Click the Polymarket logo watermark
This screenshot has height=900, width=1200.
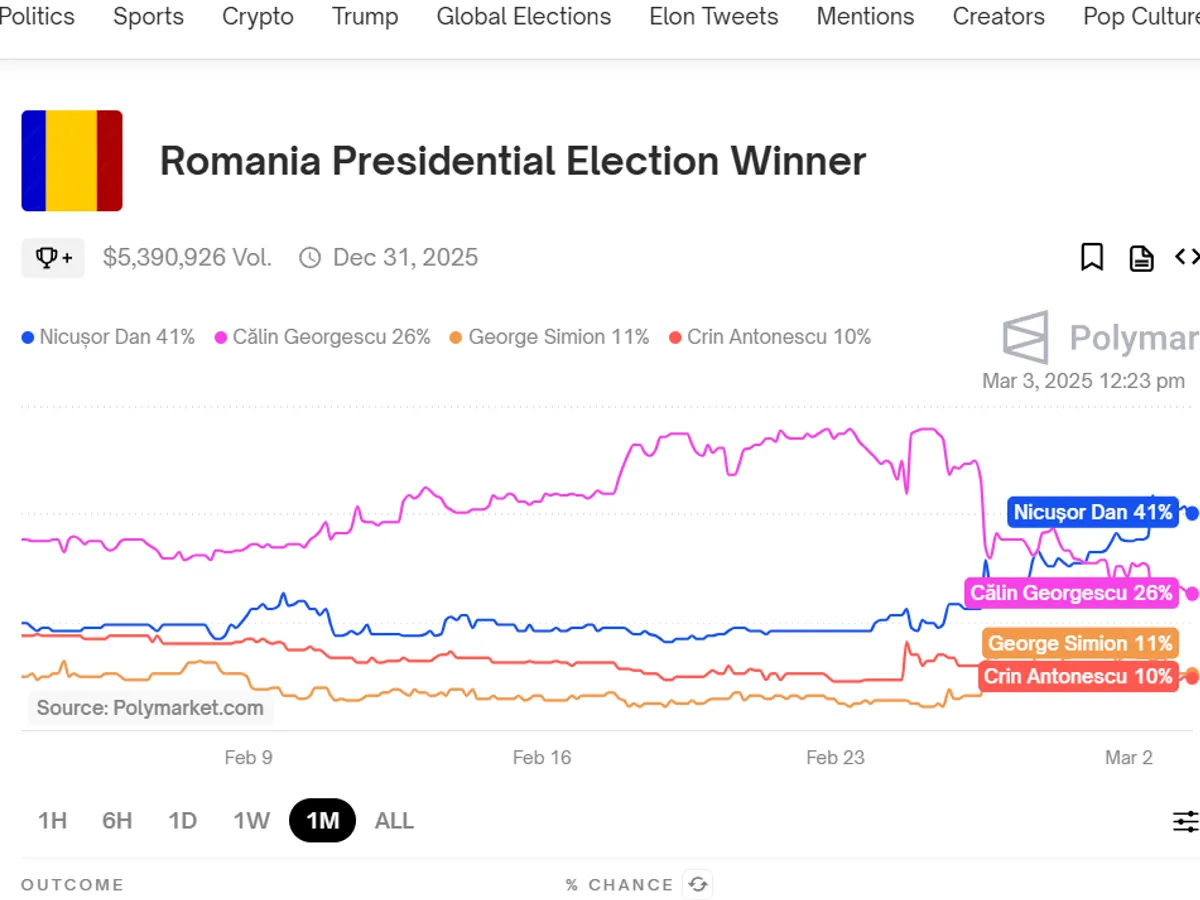point(1100,338)
